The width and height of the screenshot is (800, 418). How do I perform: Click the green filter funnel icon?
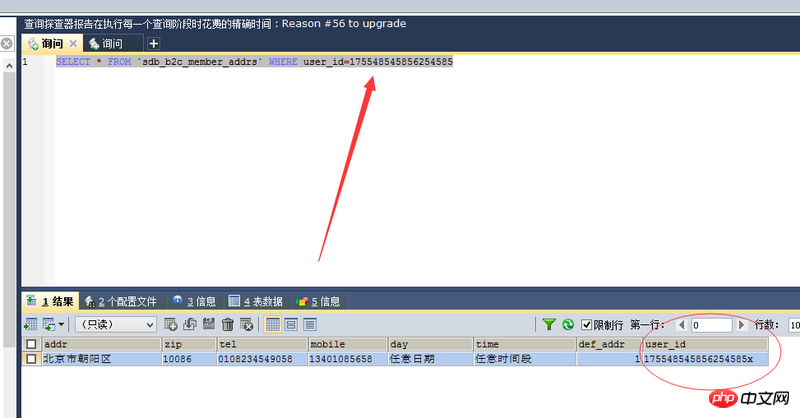(x=549, y=325)
